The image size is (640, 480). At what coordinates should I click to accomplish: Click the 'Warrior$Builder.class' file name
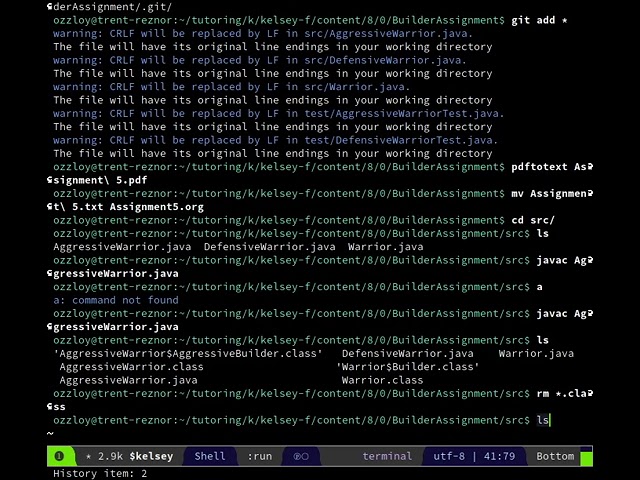408,366
